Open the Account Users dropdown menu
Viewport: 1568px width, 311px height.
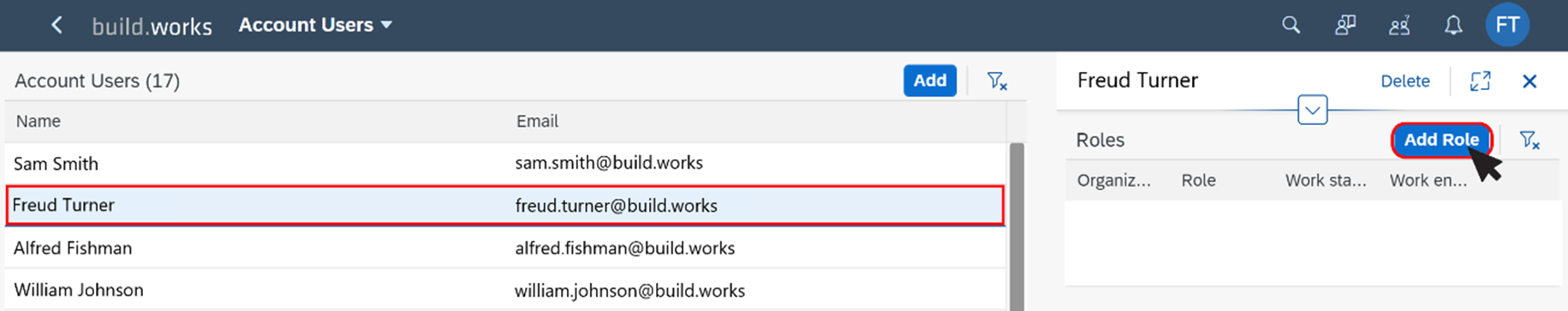[315, 25]
